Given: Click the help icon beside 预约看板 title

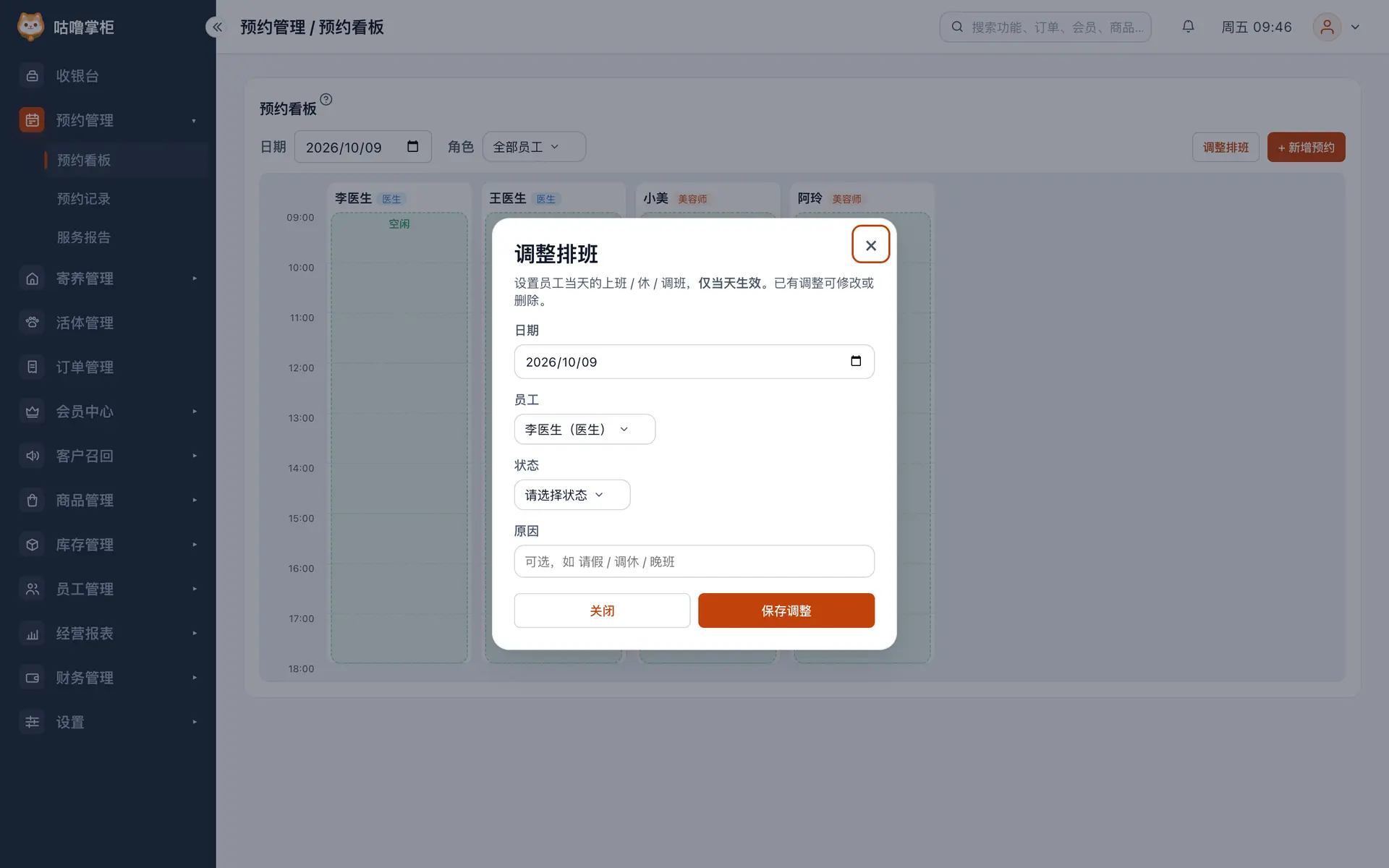Looking at the screenshot, I should (326, 99).
